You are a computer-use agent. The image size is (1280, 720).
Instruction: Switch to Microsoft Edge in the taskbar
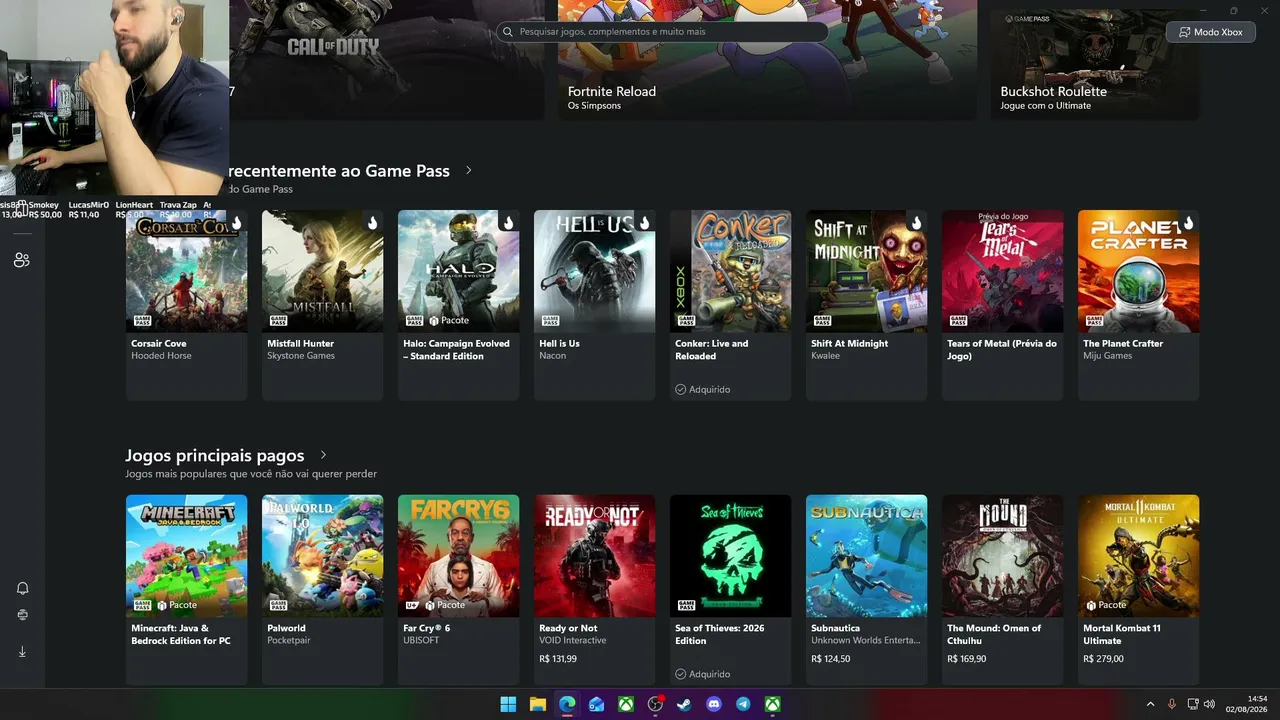tap(567, 704)
